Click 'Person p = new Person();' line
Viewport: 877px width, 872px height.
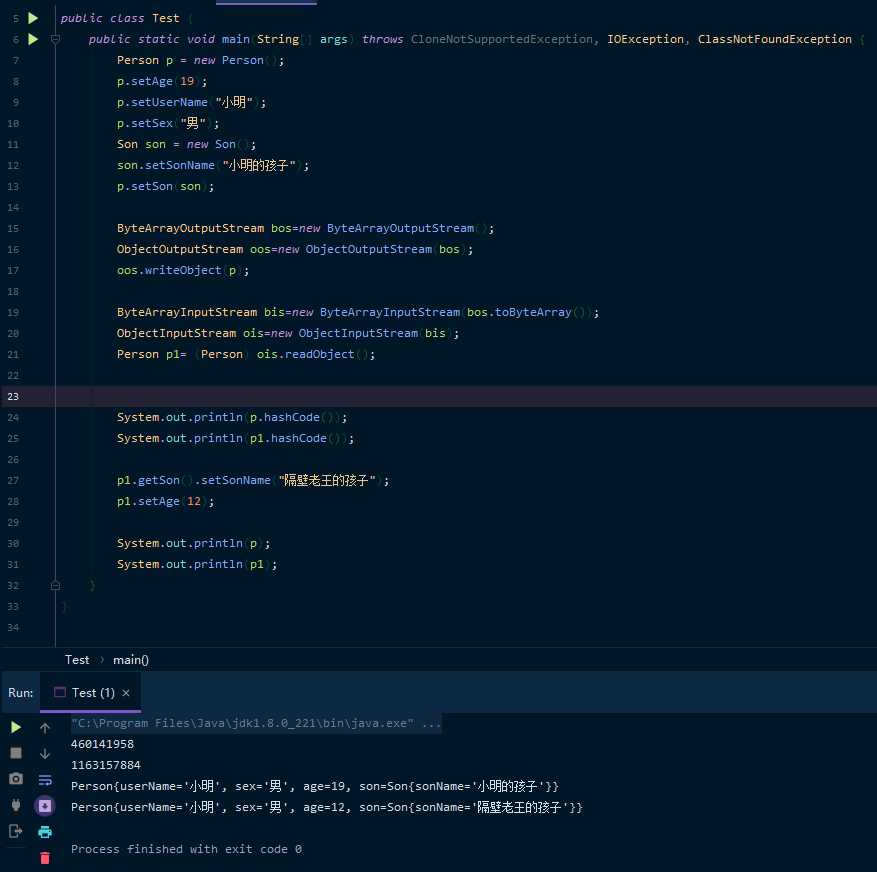pyautogui.click(x=200, y=60)
